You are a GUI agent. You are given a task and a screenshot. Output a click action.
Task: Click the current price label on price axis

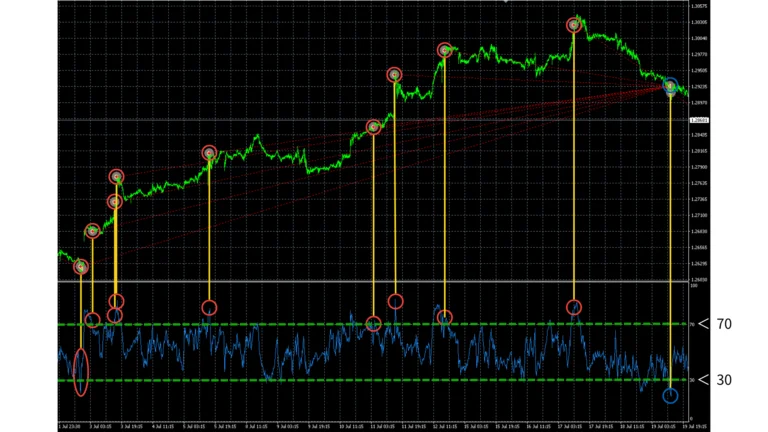(x=697, y=120)
